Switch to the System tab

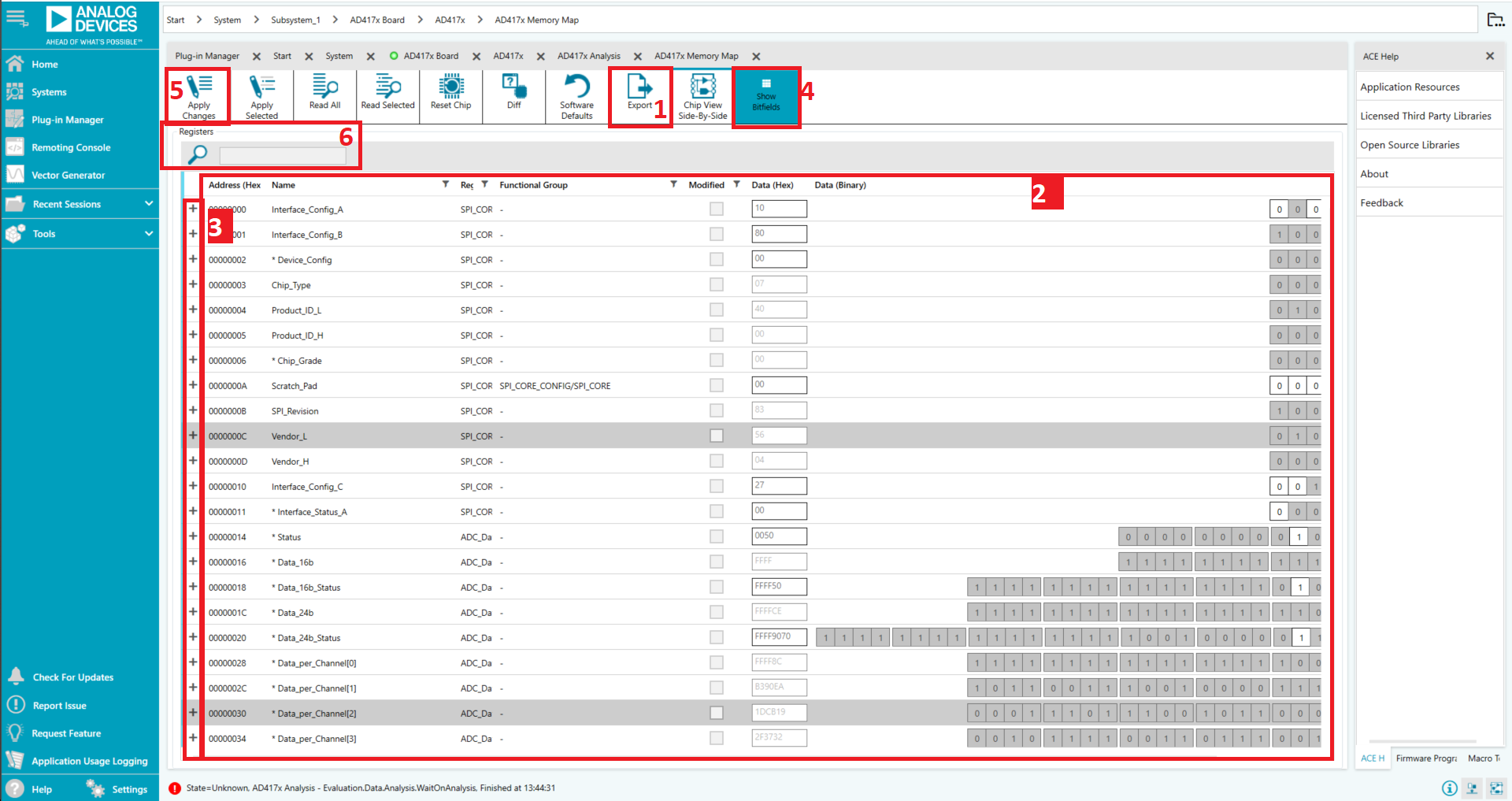point(339,56)
